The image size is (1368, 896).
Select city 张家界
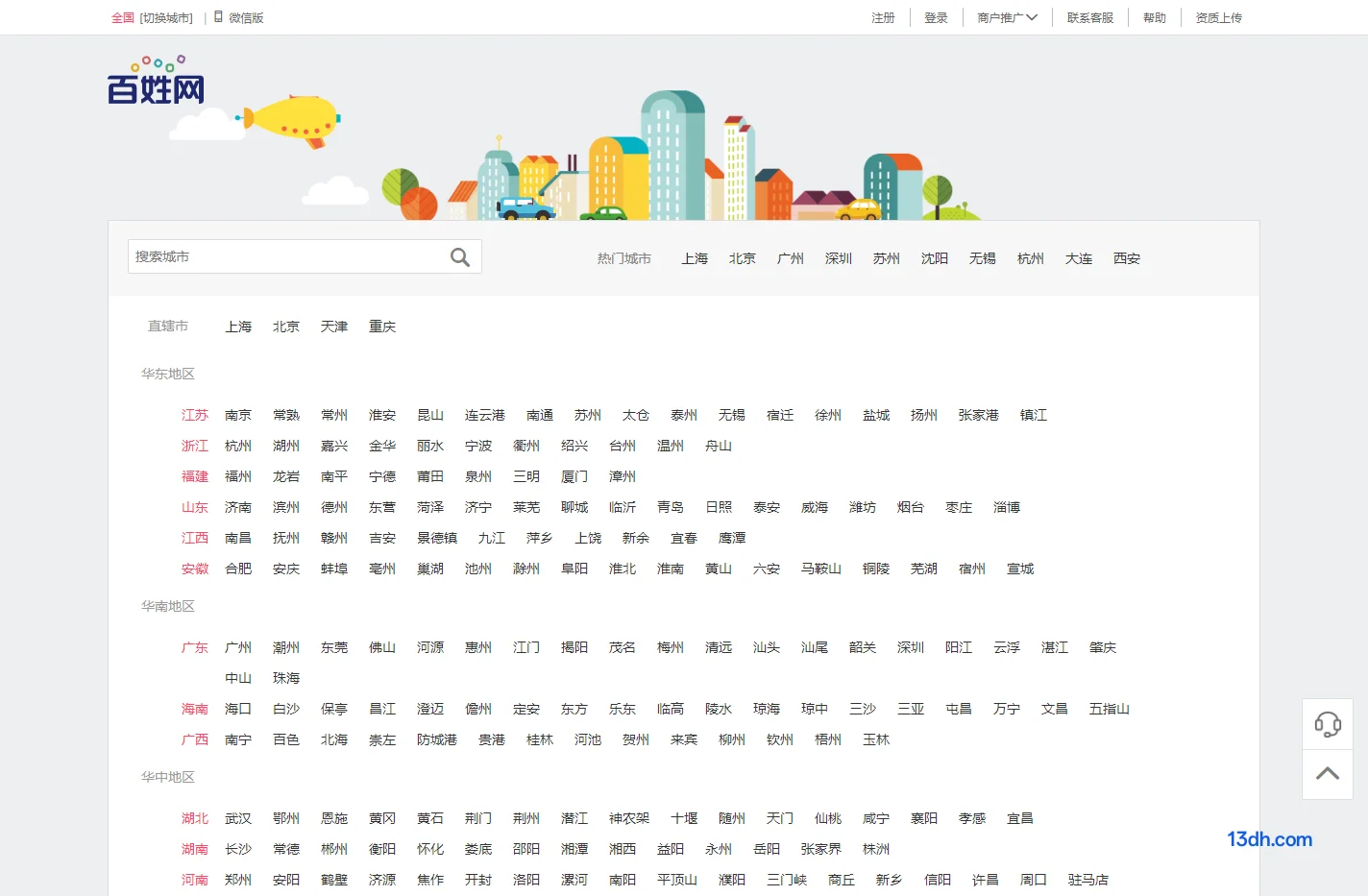pos(821,849)
